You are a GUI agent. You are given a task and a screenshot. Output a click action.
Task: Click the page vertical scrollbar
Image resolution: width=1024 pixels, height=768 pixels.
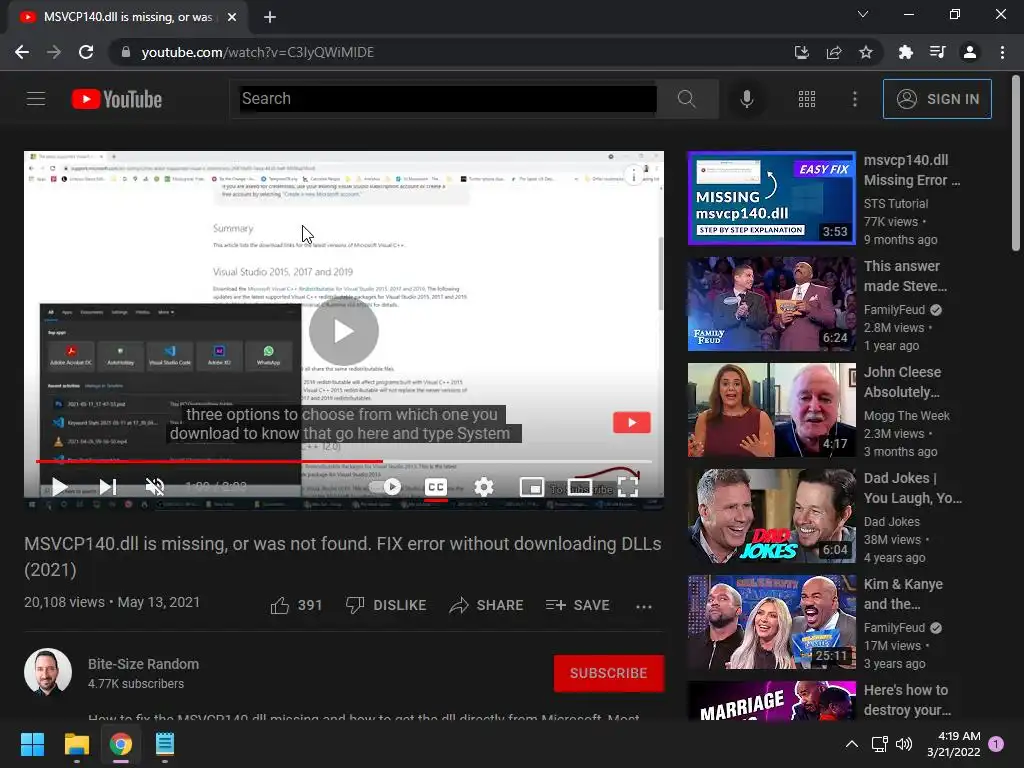[1016, 163]
